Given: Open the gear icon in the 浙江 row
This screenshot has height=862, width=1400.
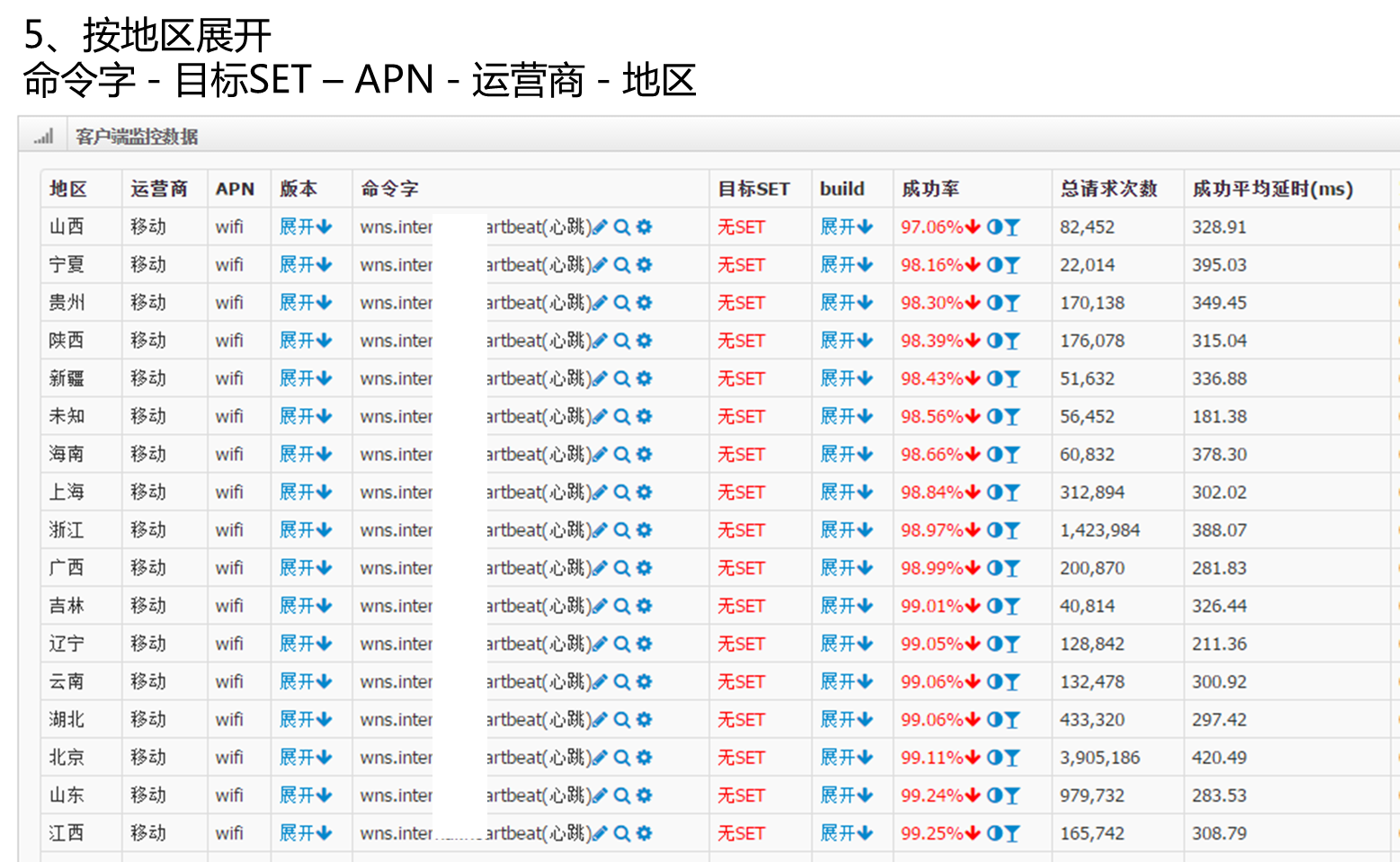Looking at the screenshot, I should point(644,530).
